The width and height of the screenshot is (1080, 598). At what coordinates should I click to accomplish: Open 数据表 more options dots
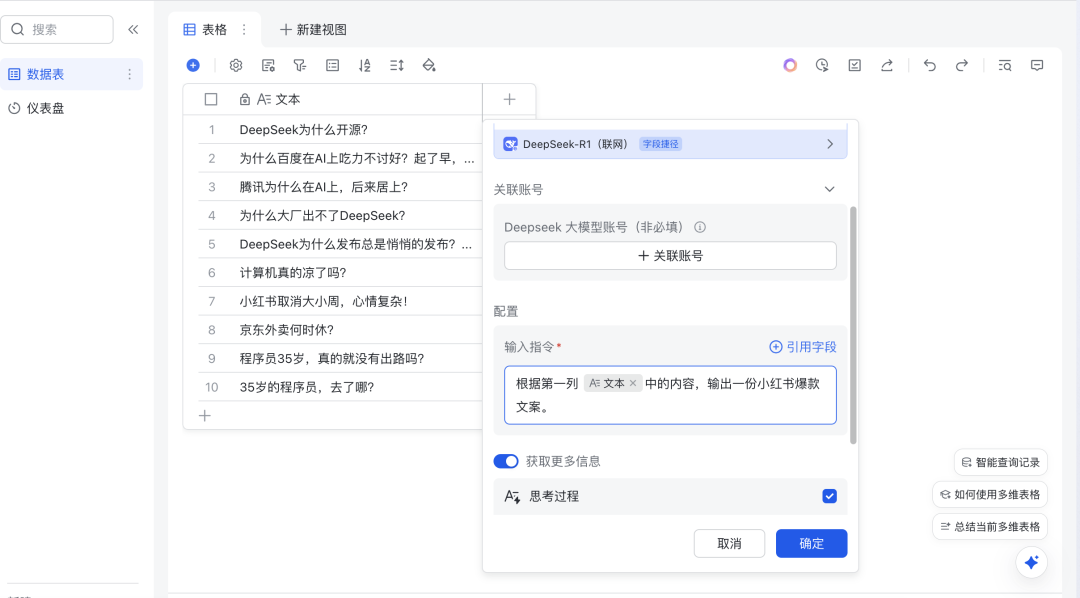(x=129, y=74)
